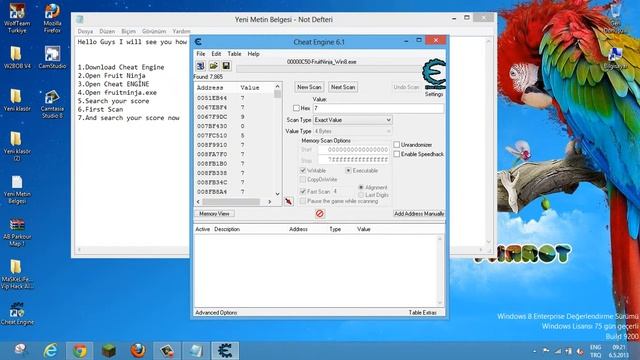Screen dimensions: 640x360
Task: Open Düzen menu in Notepad
Action: (x=107, y=31)
